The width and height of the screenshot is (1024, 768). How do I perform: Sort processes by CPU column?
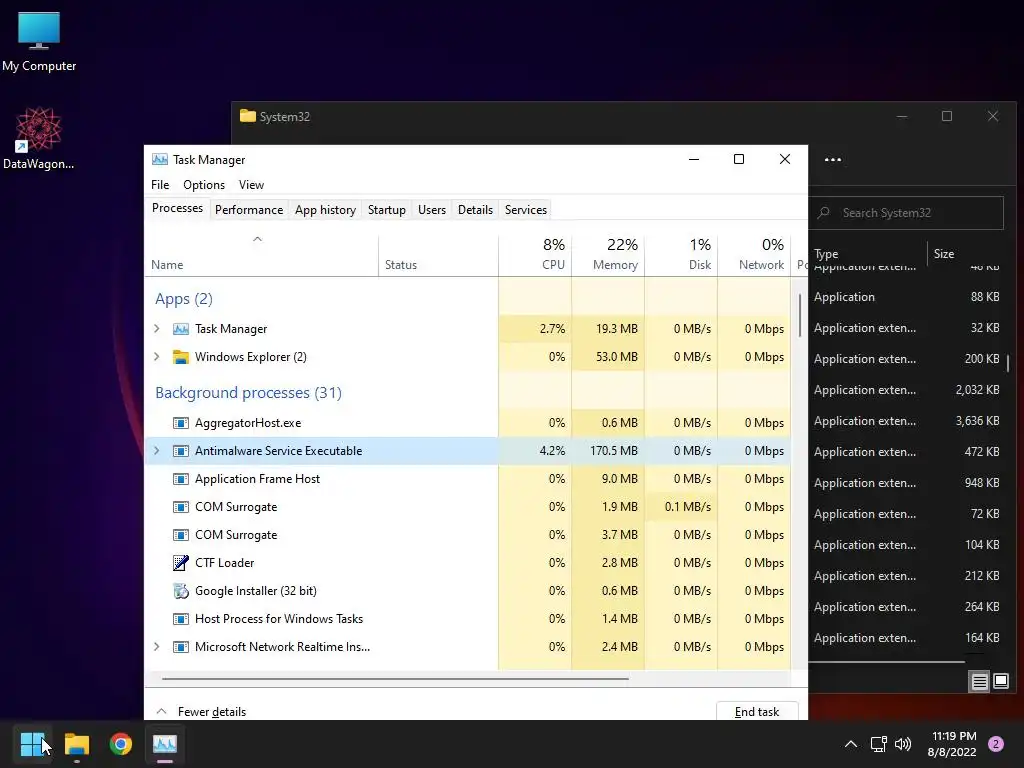(535, 255)
